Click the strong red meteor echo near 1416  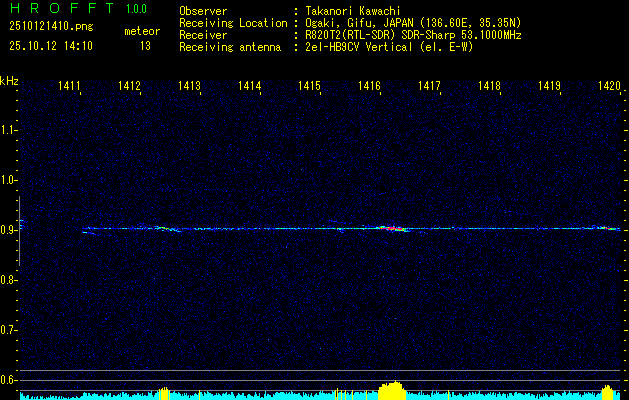point(393,228)
